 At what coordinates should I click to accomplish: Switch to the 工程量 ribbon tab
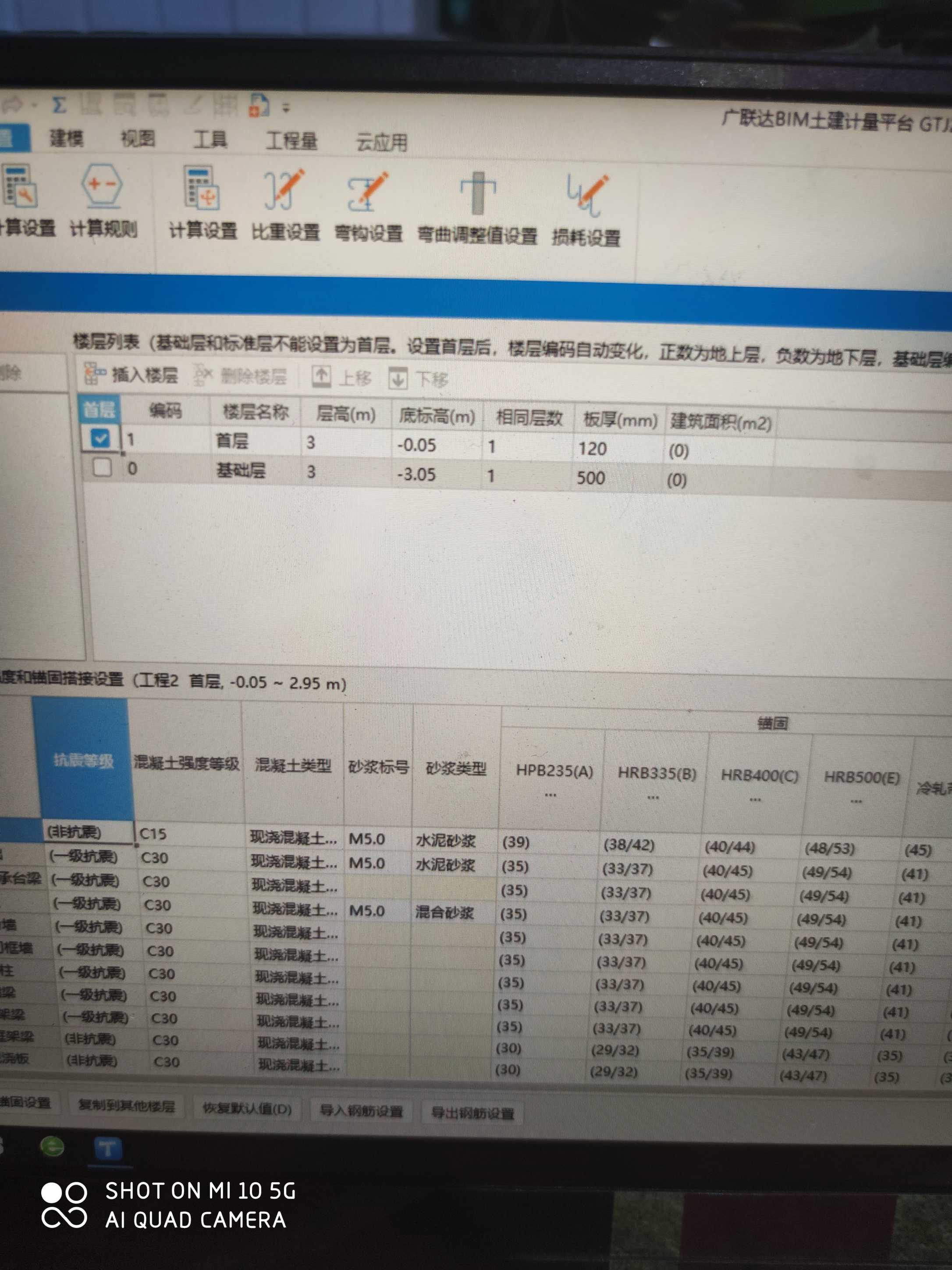[x=291, y=141]
